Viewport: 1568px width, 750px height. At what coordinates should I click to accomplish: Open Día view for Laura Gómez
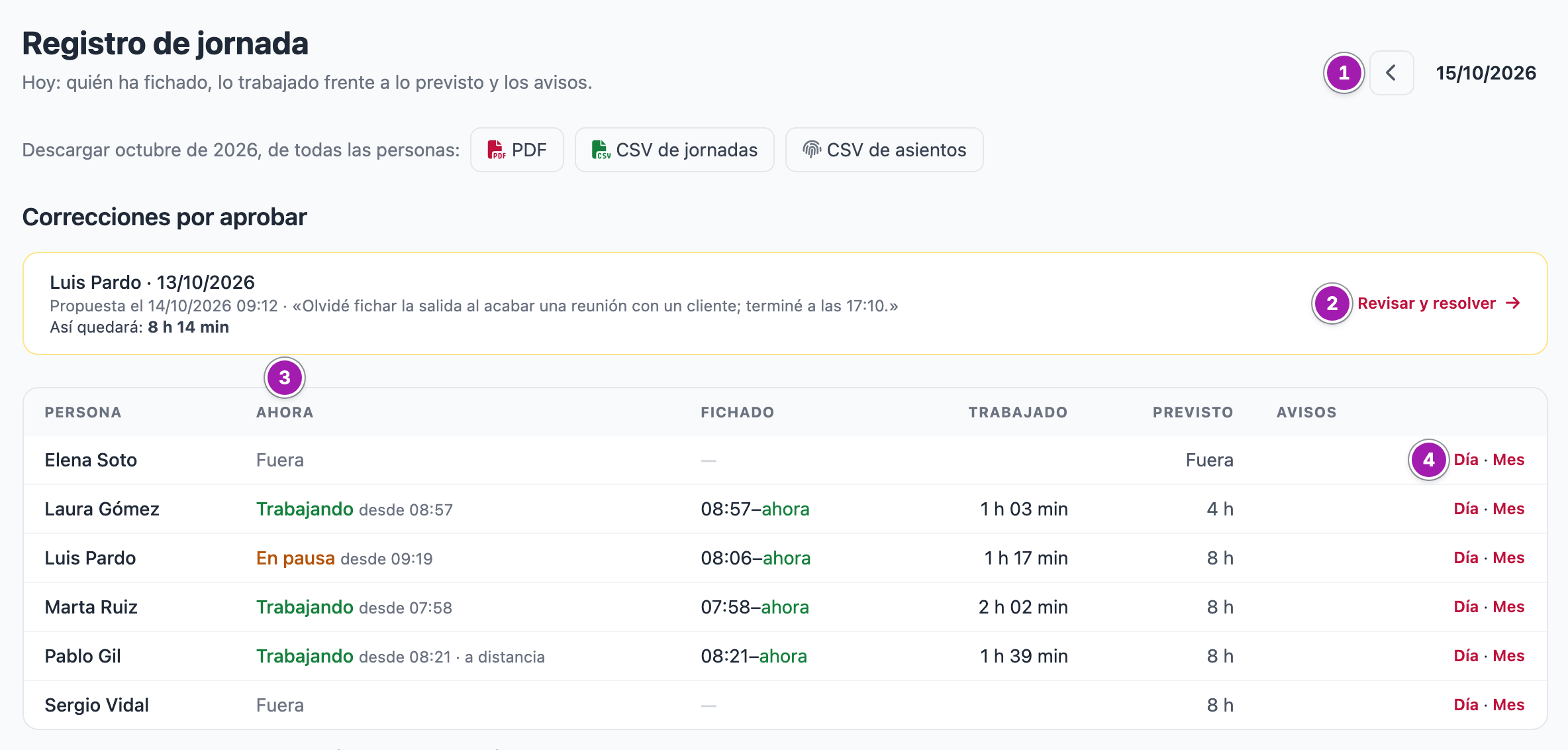pos(1466,509)
